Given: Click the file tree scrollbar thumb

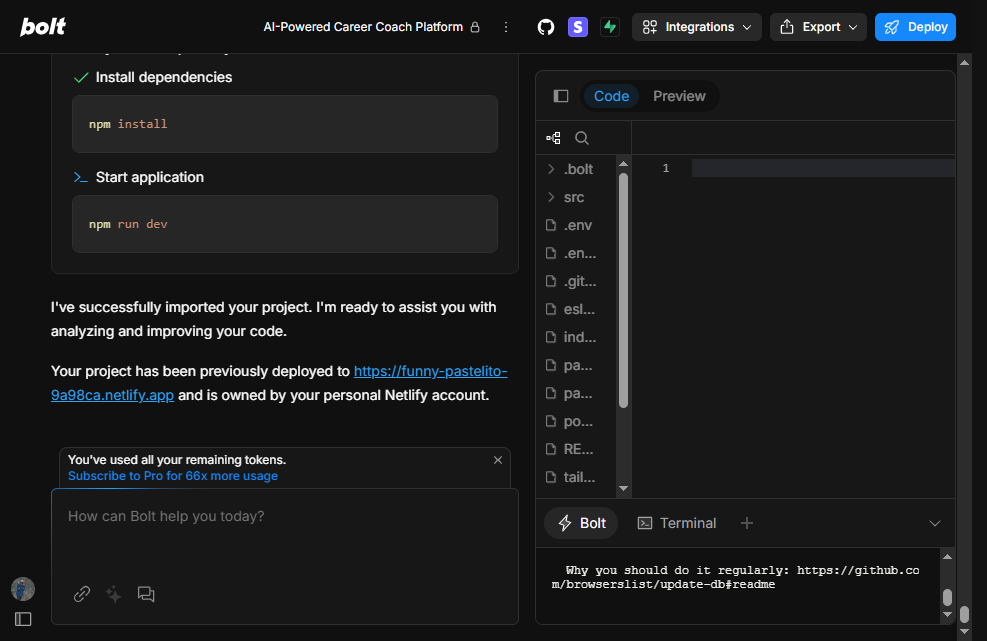Looking at the screenshot, I should click(x=623, y=290).
